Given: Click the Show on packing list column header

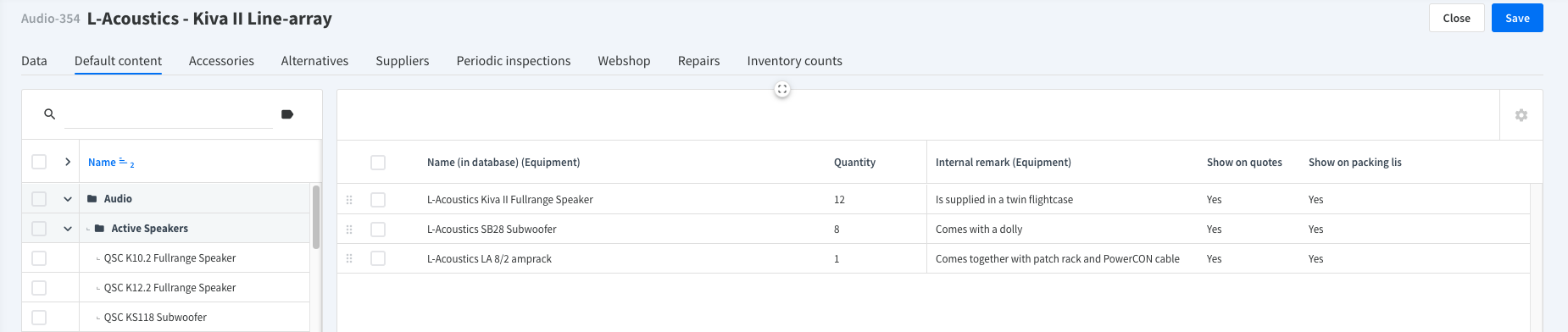Looking at the screenshot, I should pyautogui.click(x=1354, y=163).
